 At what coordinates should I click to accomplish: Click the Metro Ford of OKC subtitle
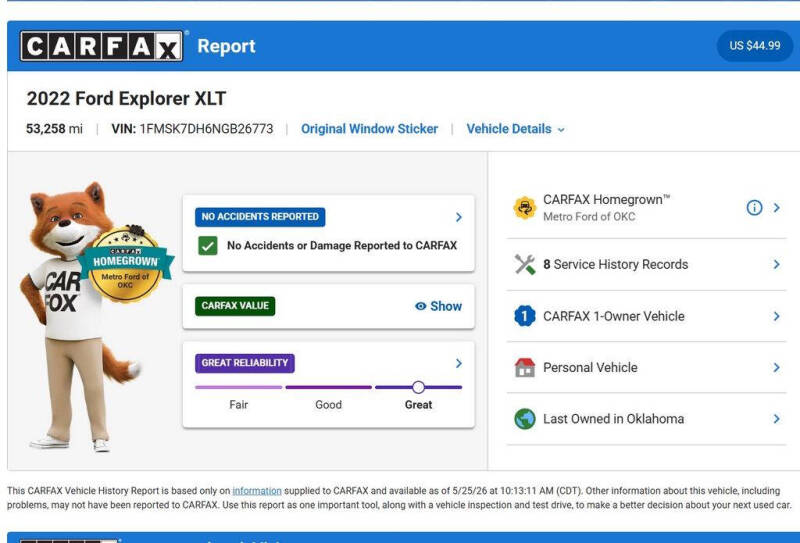pos(589,217)
